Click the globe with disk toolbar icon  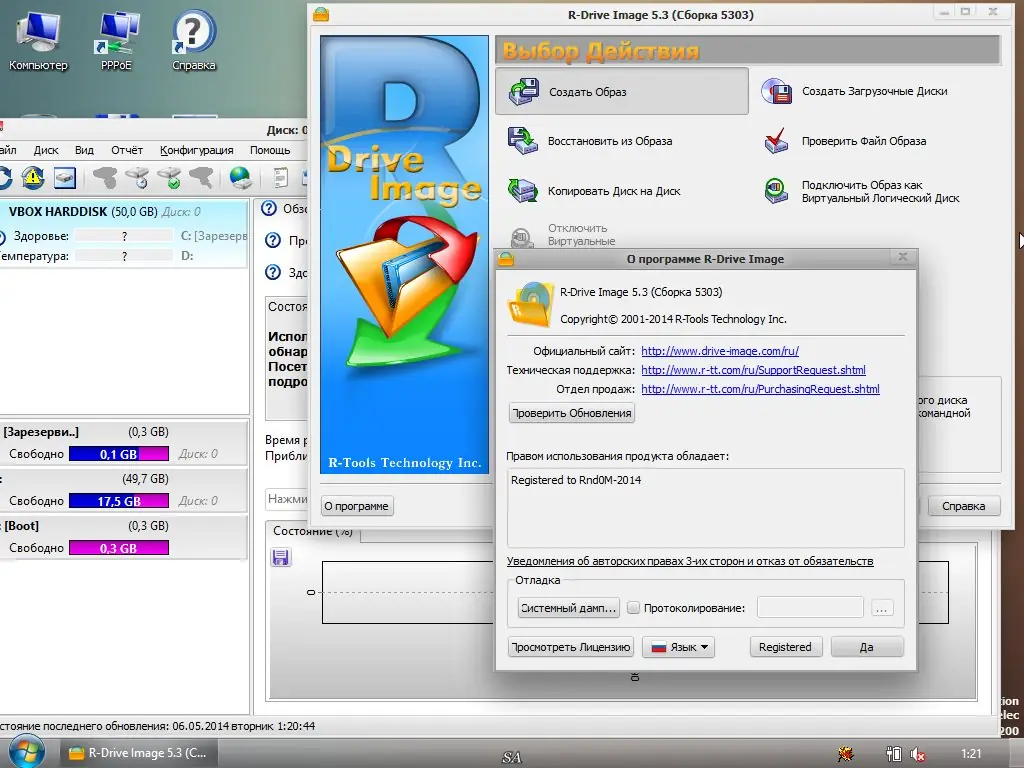(x=240, y=178)
